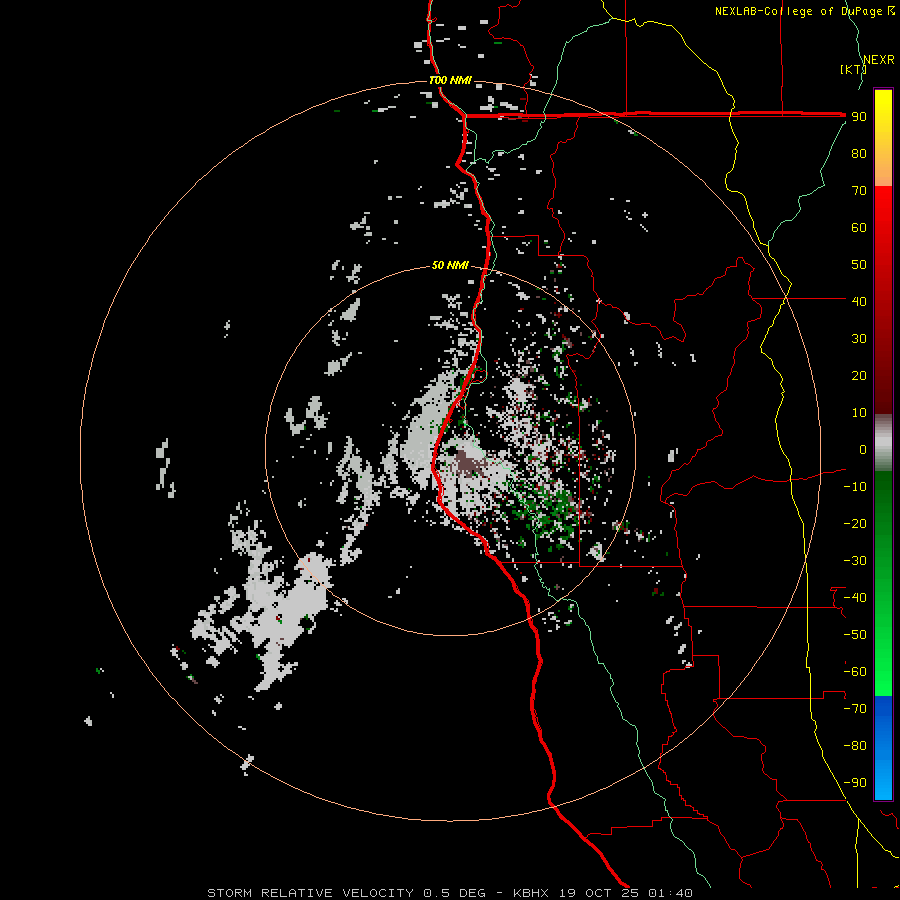Click the -40 scale label
The height and width of the screenshot is (900, 900).
point(855,598)
